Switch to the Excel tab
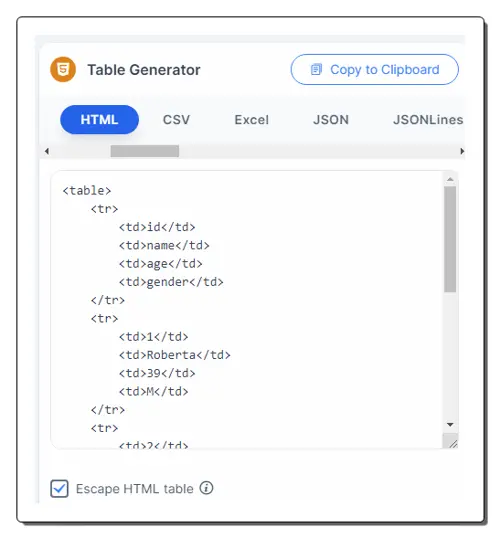The height and width of the screenshot is (538, 500). (x=252, y=120)
